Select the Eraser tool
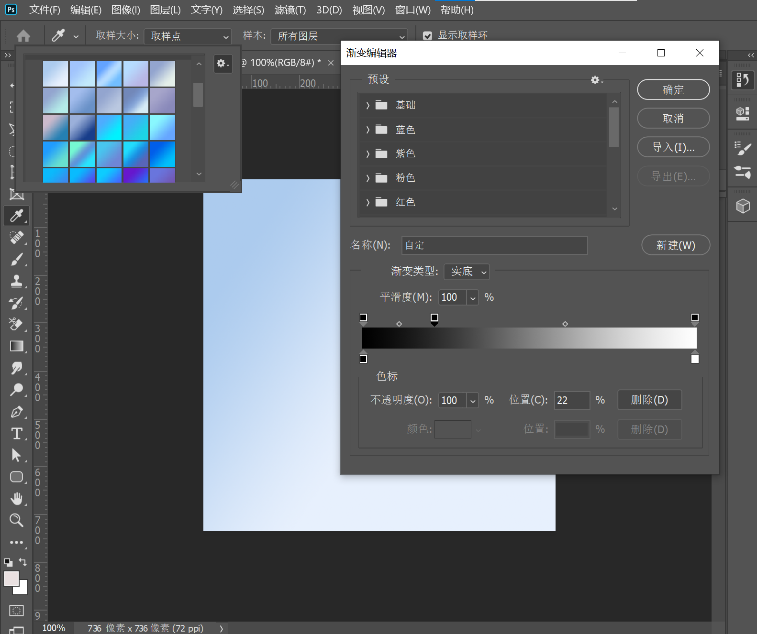Image resolution: width=757 pixels, height=634 pixels. [16, 324]
